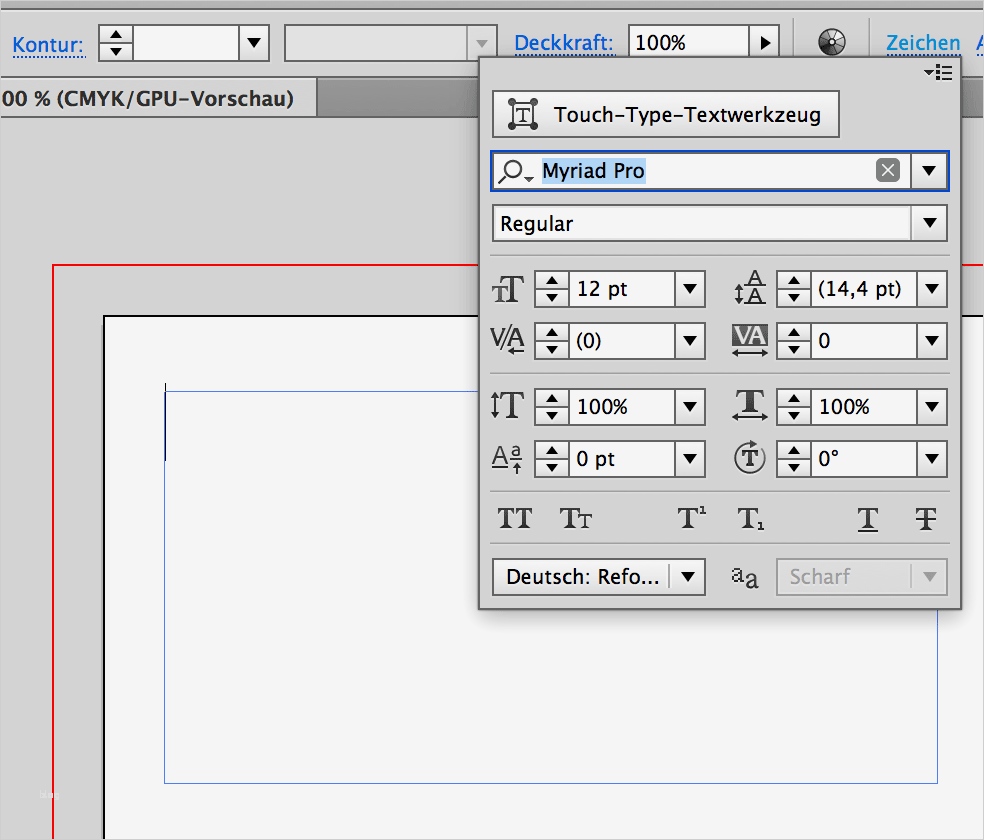Click inside the Myriad Pro font field
The height and width of the screenshot is (840, 984).
pyautogui.click(x=620, y=170)
